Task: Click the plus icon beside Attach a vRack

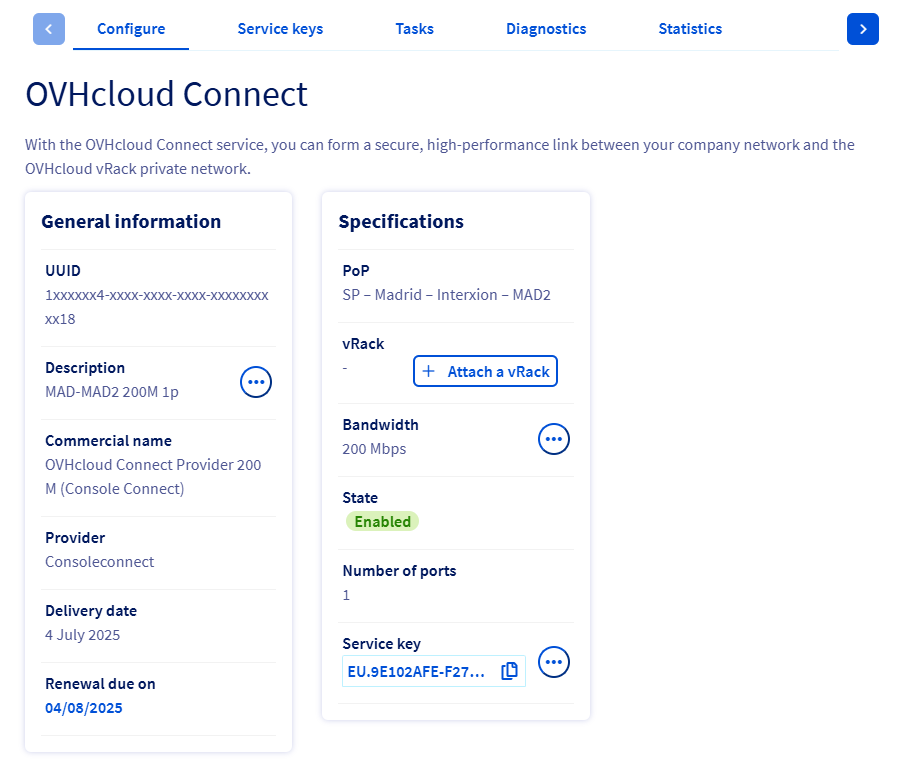Action: (x=430, y=370)
